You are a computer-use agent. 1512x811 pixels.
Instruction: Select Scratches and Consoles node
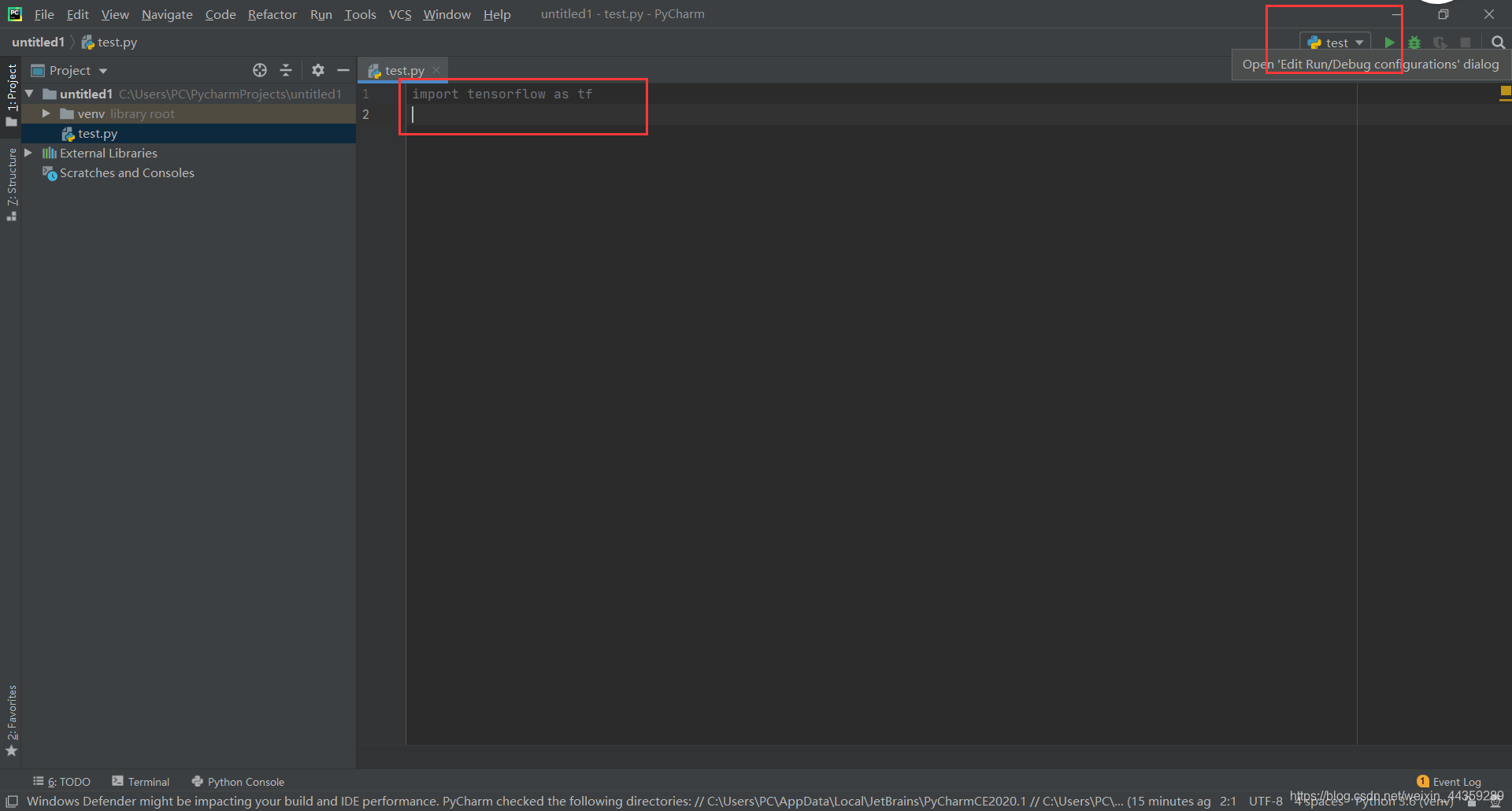pos(127,172)
